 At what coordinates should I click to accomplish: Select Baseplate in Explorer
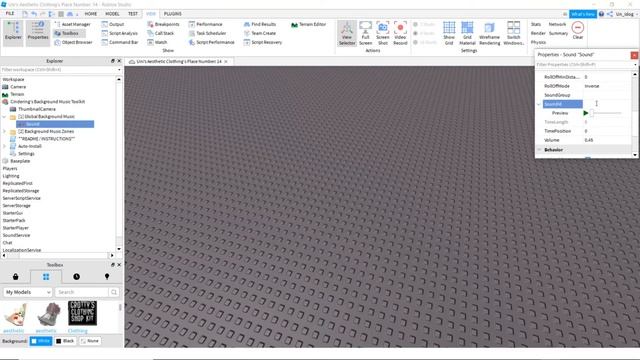pos(20,161)
